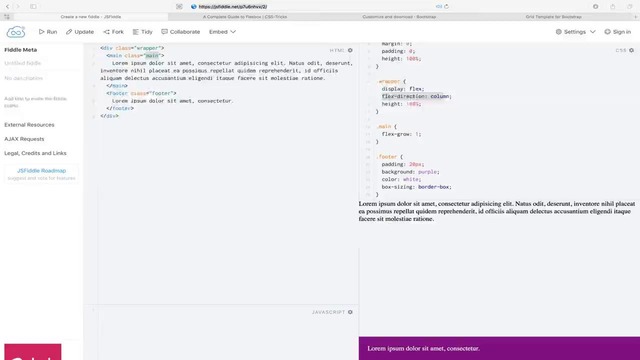Switch to 'Customize and download - Bootstrap' tab
The width and height of the screenshot is (640, 360).
click(x=399, y=17)
